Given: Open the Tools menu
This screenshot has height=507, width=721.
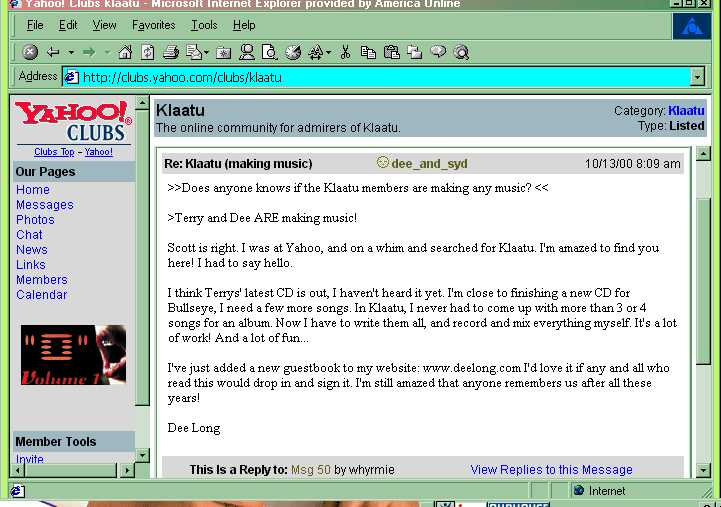Looking at the screenshot, I should pos(204,25).
